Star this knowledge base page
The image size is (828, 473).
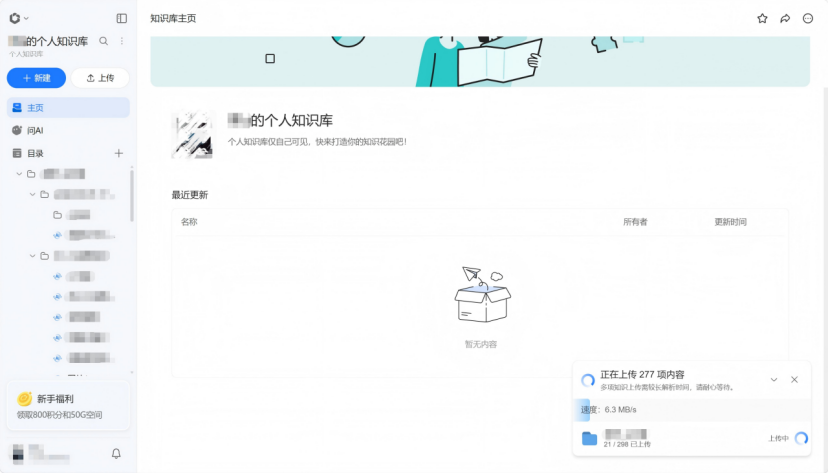[x=762, y=18]
